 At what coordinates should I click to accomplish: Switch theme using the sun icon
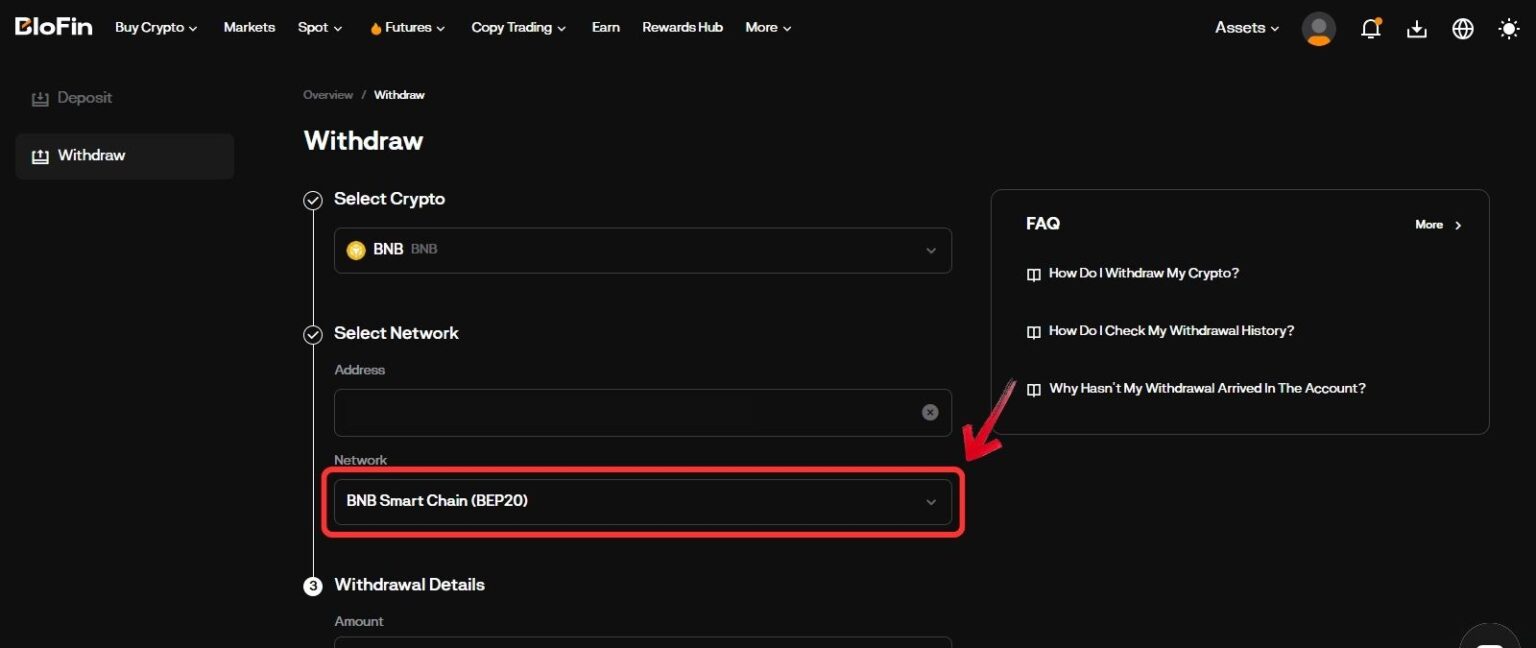(1508, 28)
